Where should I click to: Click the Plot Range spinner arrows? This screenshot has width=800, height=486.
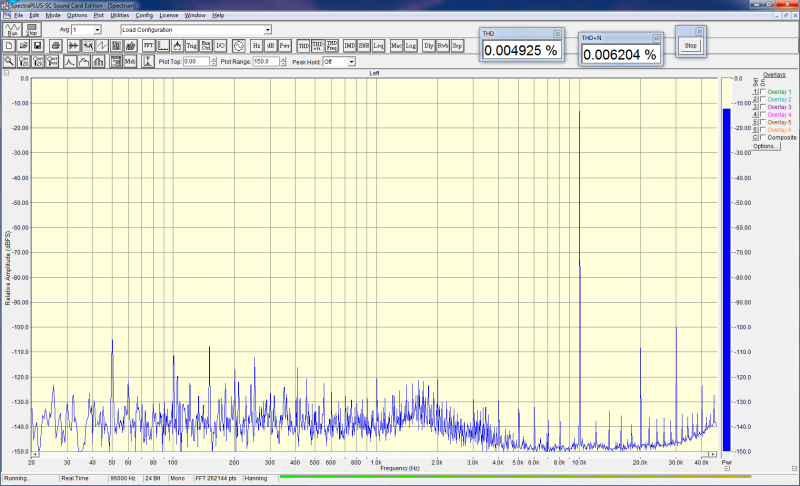click(x=283, y=62)
